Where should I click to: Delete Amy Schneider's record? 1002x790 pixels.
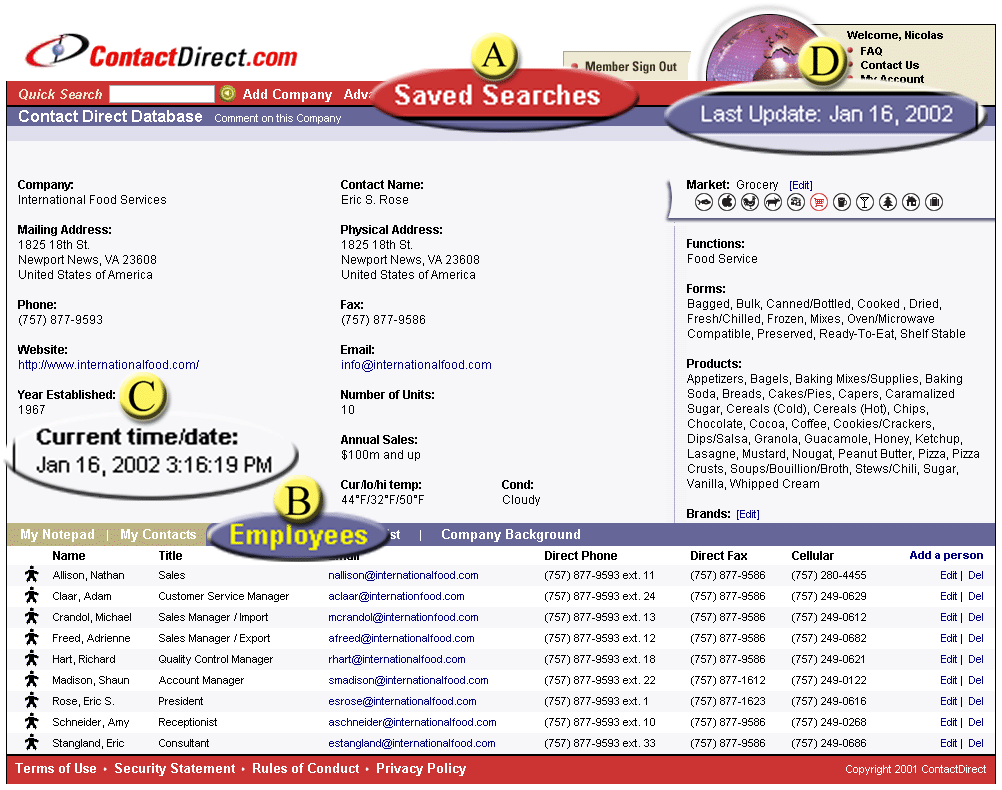[x=976, y=722]
